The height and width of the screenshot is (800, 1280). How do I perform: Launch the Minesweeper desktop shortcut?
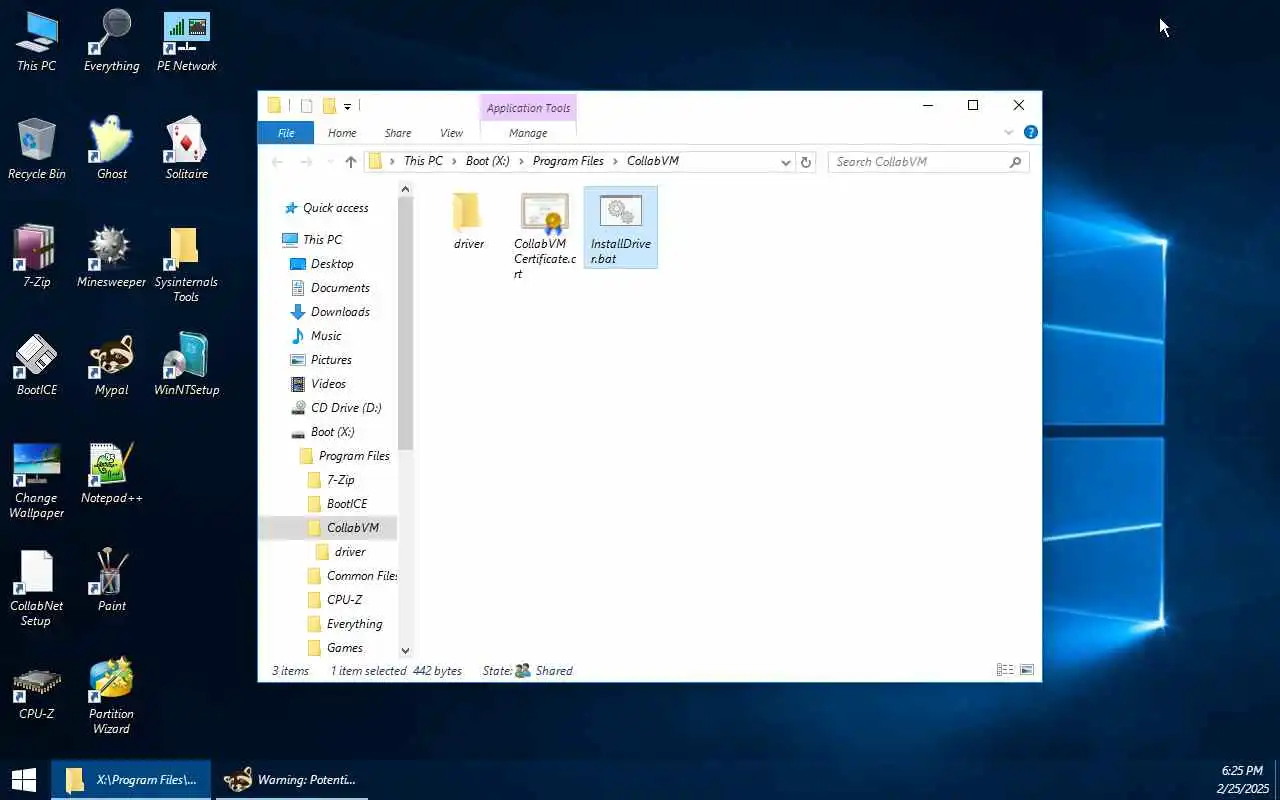111,258
